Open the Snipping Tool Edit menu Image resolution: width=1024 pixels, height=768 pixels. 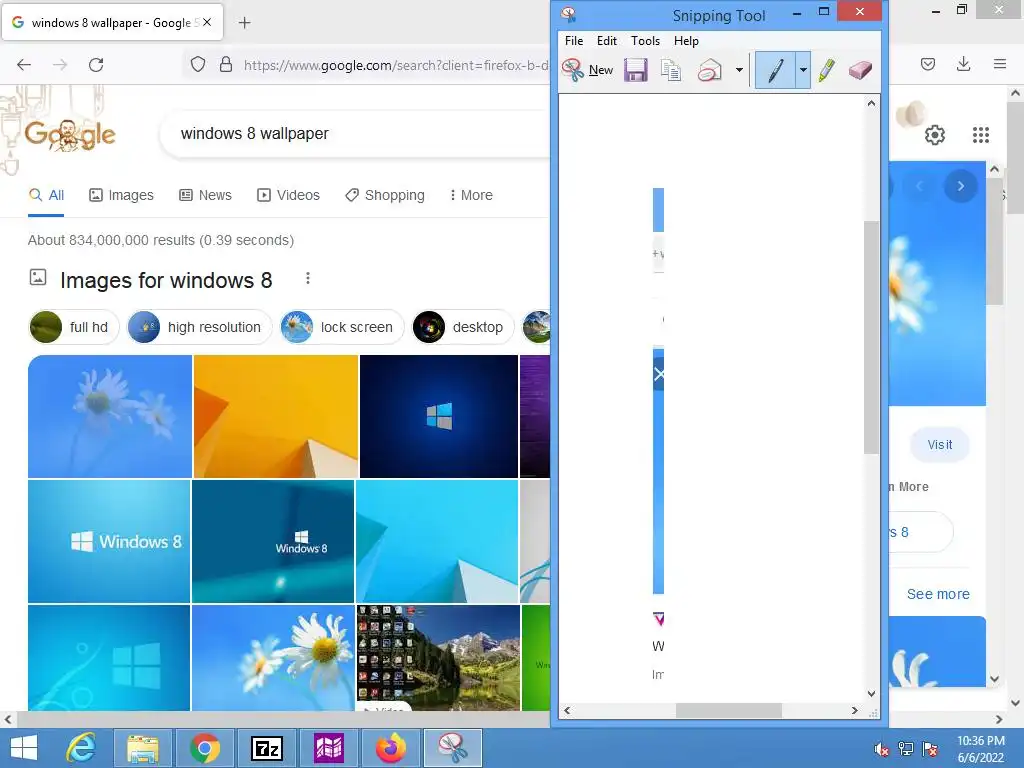point(607,40)
